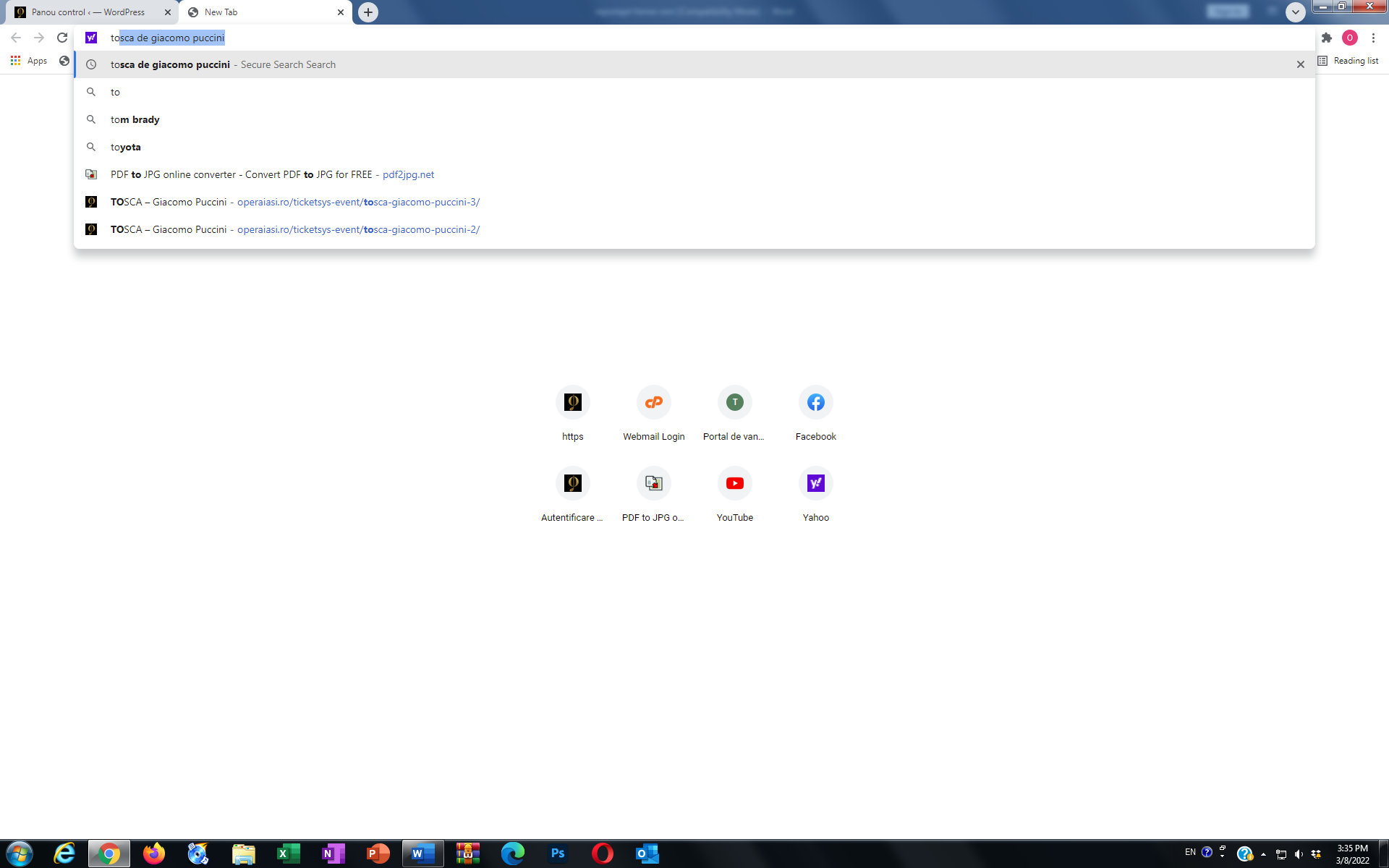1389x868 pixels.
Task: Open WinRAR from taskbar
Action: 468,854
